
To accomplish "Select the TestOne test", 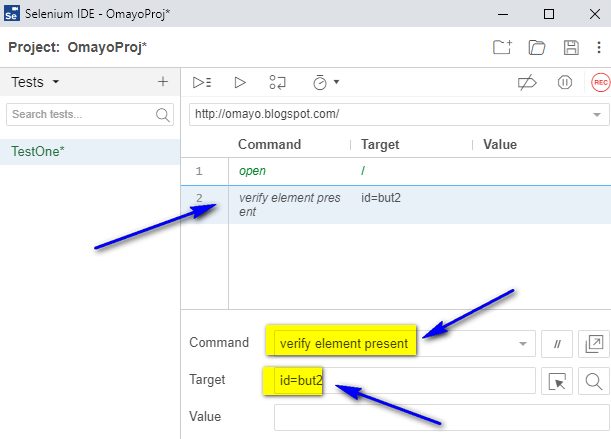I will point(90,152).
